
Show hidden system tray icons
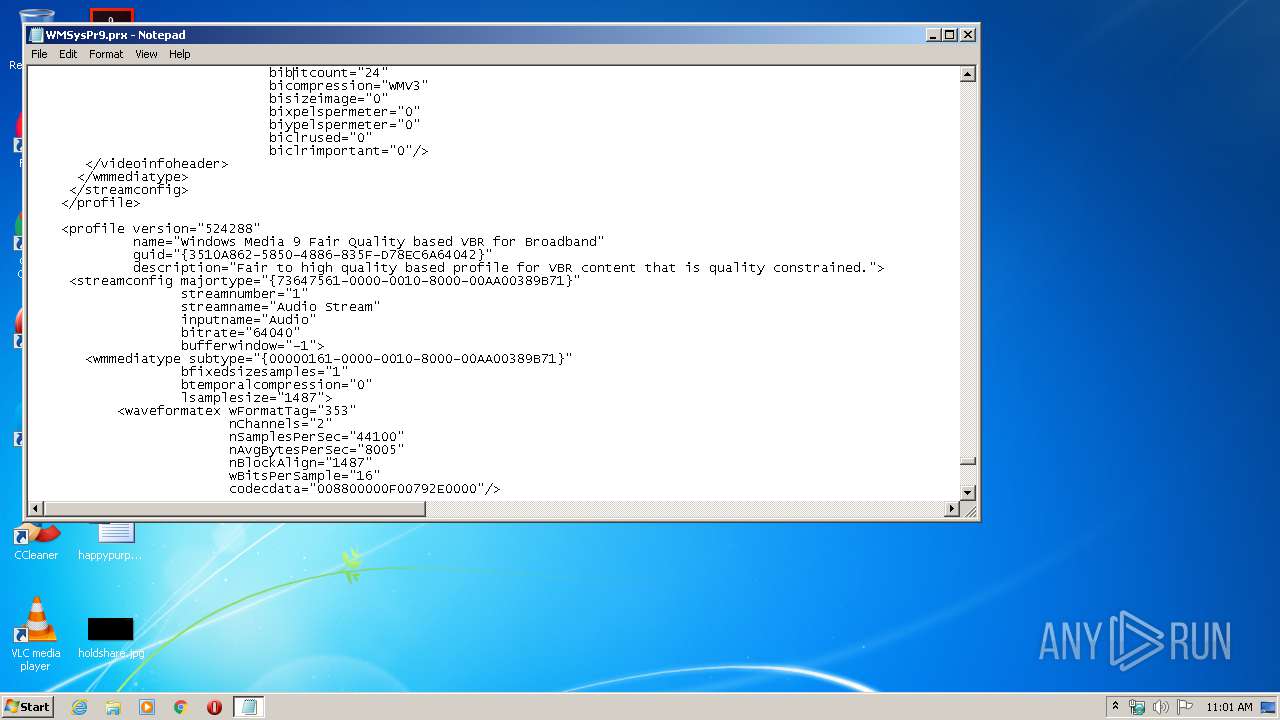[x=1115, y=707]
